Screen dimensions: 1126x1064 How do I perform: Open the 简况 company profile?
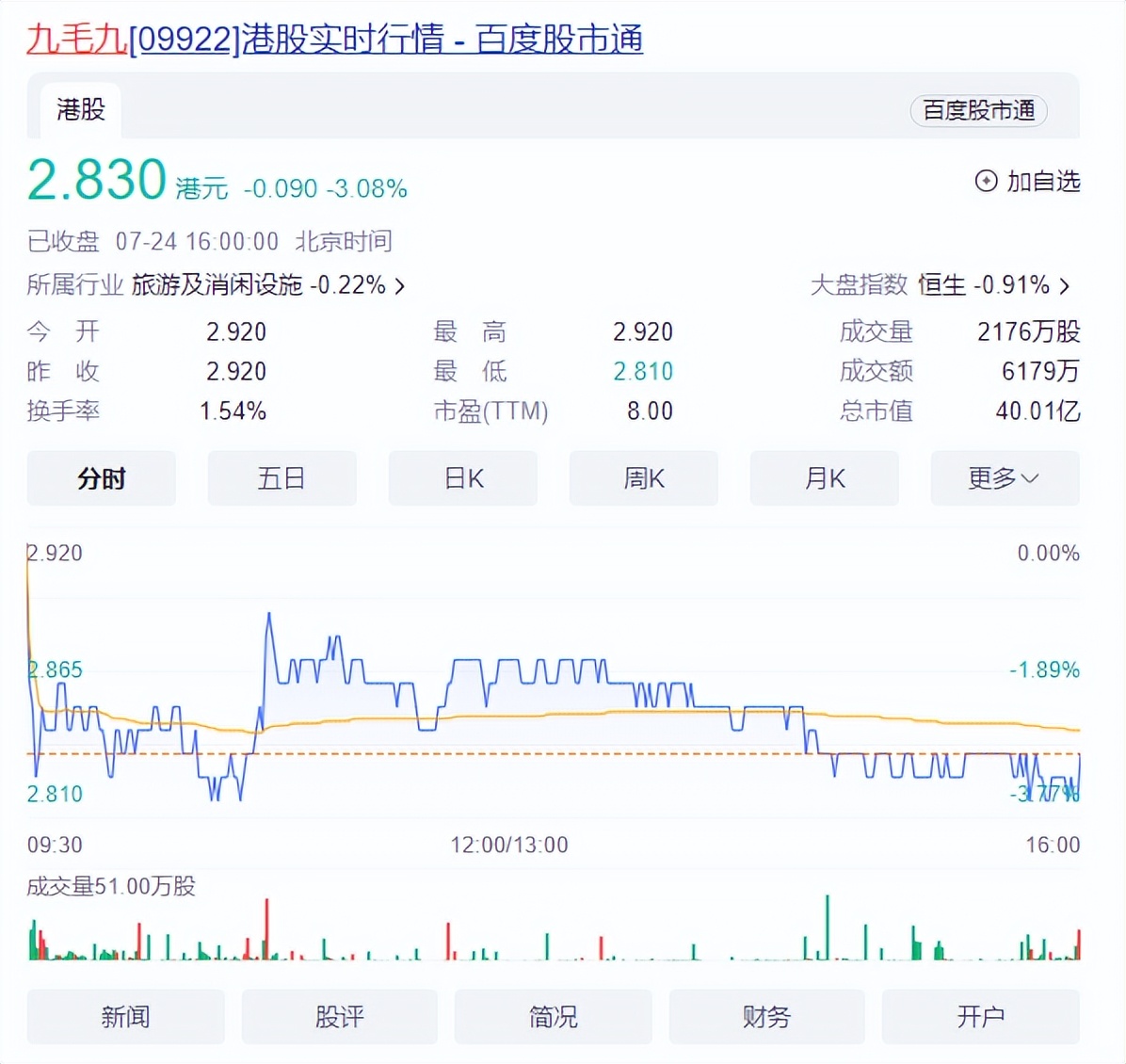point(553,1017)
